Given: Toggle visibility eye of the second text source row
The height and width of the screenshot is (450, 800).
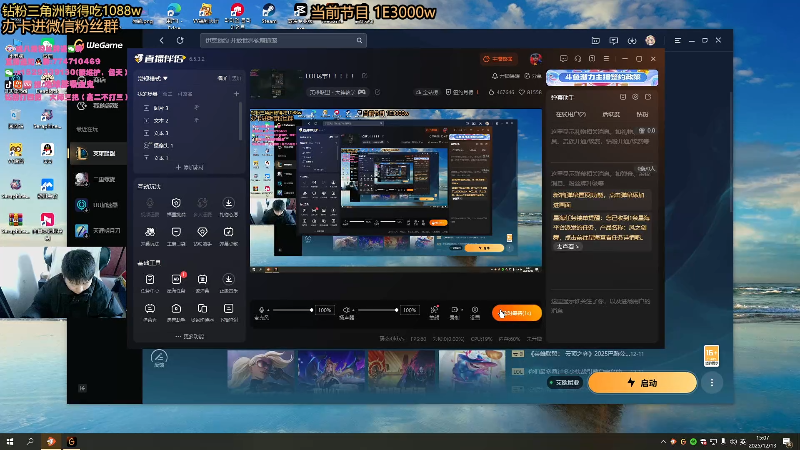Looking at the screenshot, I should click(x=196, y=120).
